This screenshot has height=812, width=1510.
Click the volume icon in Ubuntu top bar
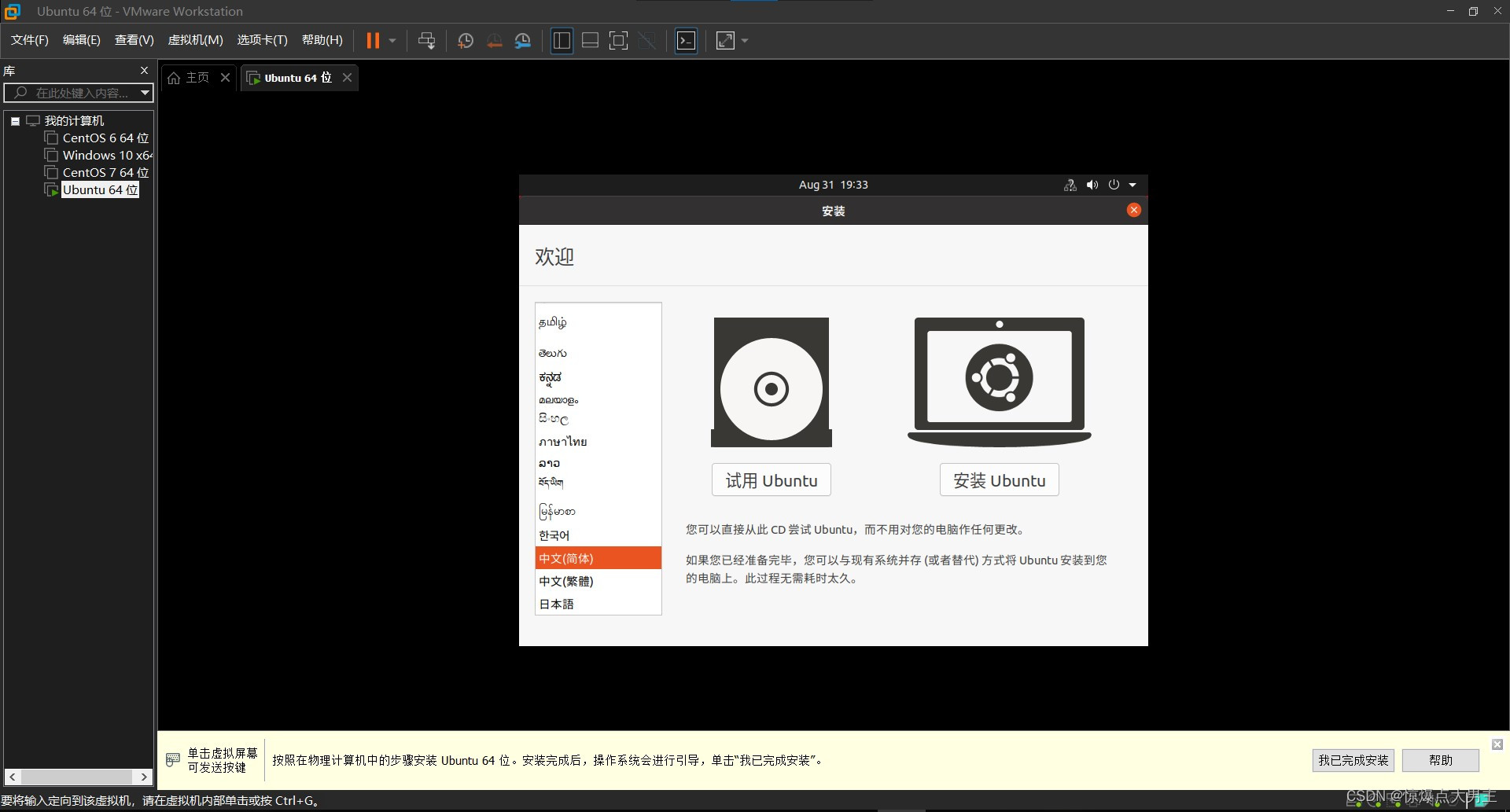click(1092, 185)
